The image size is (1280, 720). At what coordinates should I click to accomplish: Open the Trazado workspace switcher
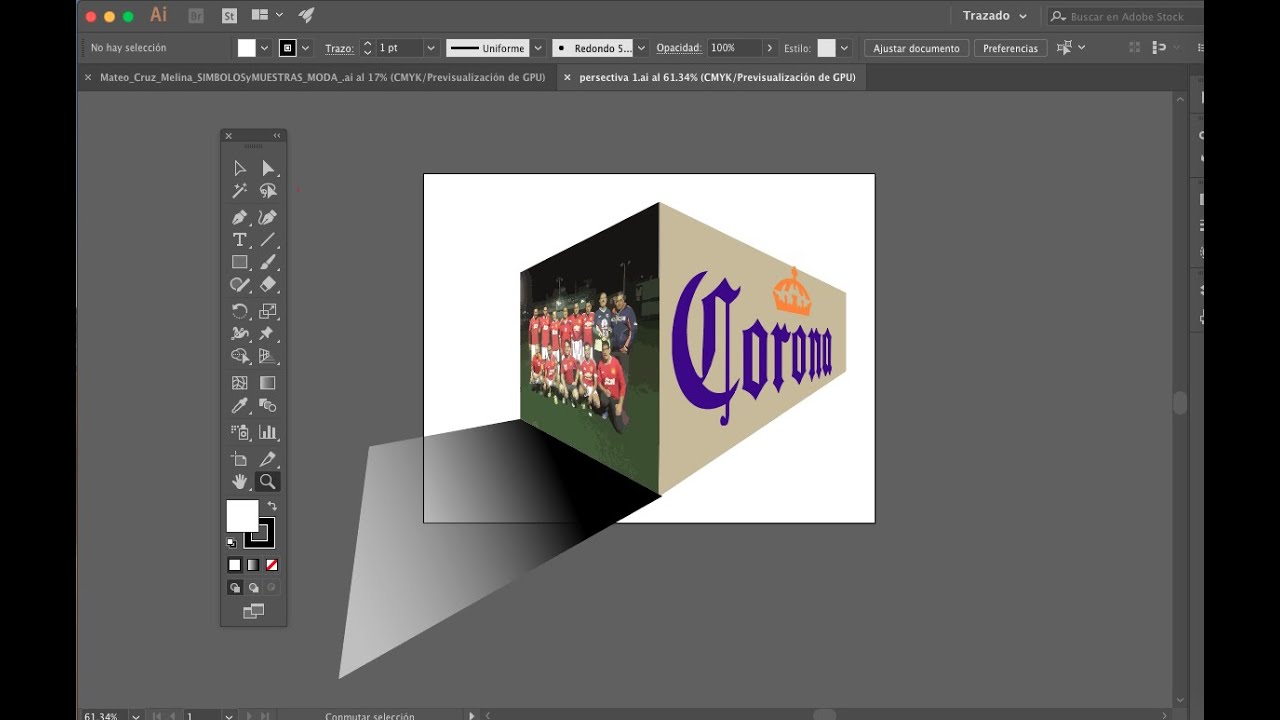coord(994,16)
